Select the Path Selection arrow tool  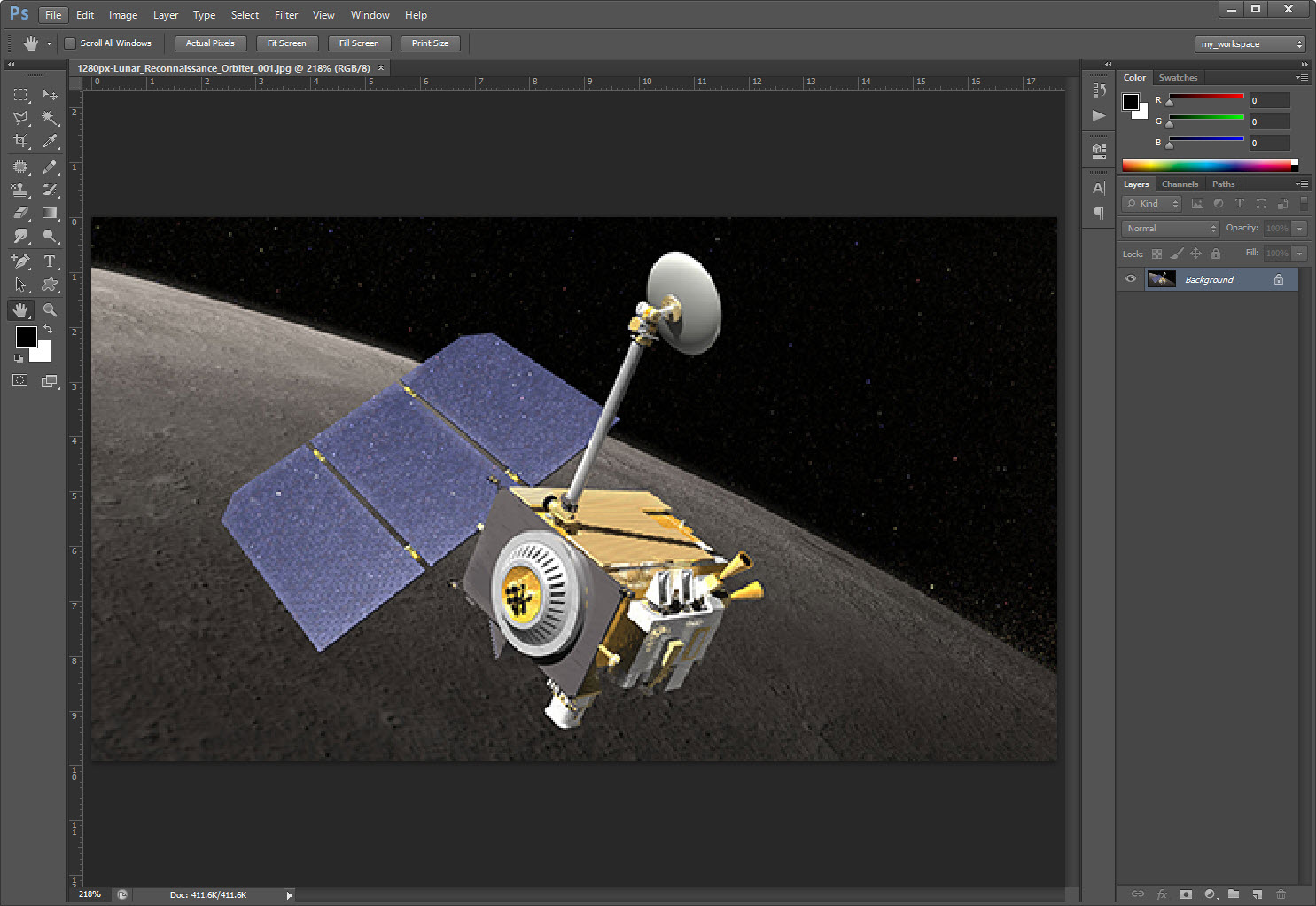(x=20, y=285)
